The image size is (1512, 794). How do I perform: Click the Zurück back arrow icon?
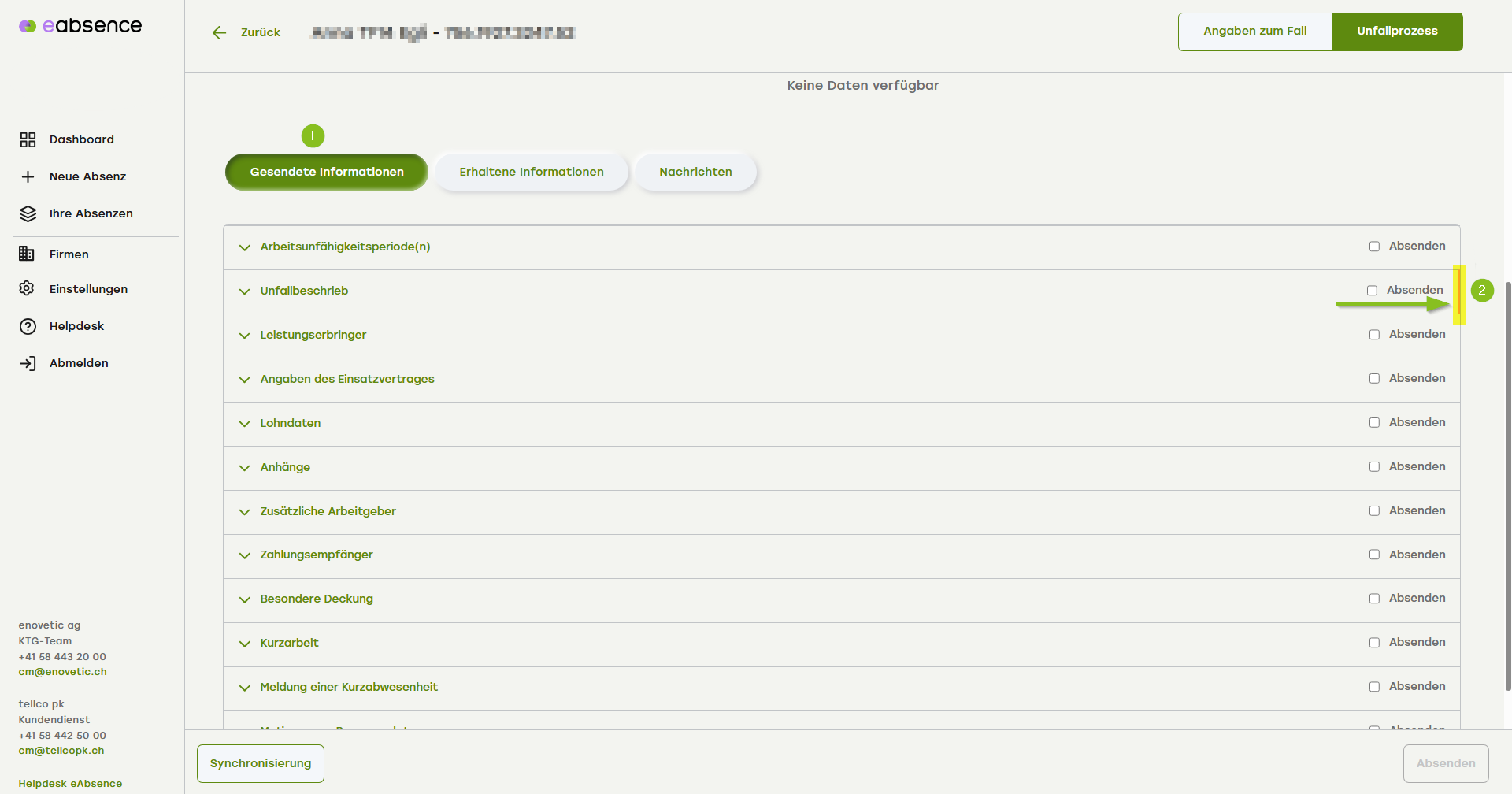pos(219,32)
